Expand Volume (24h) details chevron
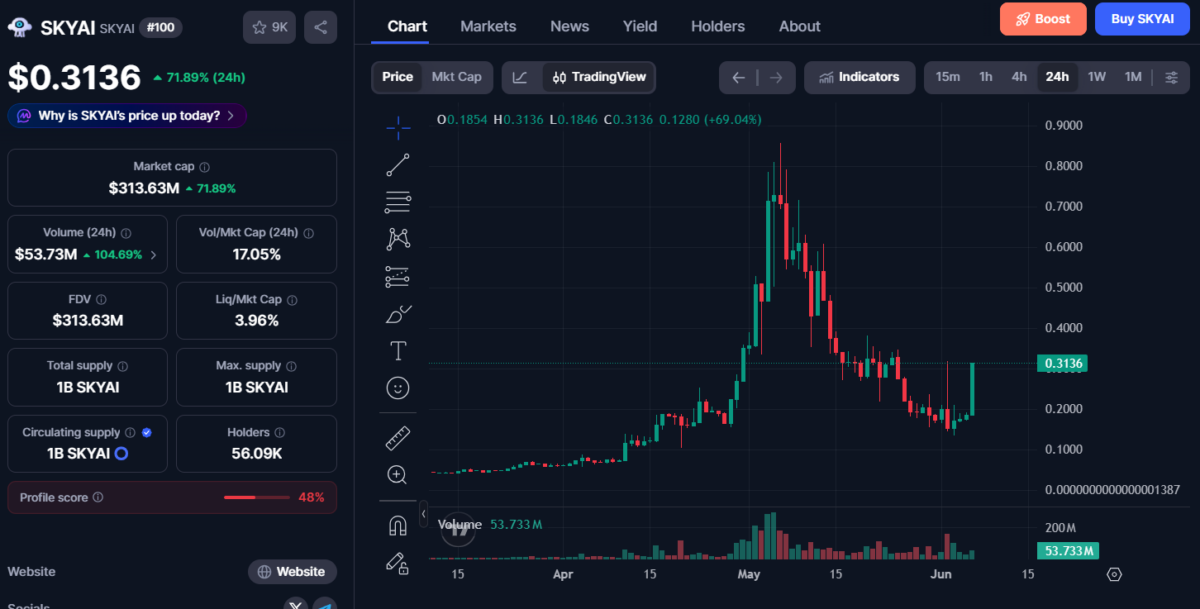This screenshot has width=1200, height=609. click(x=153, y=255)
